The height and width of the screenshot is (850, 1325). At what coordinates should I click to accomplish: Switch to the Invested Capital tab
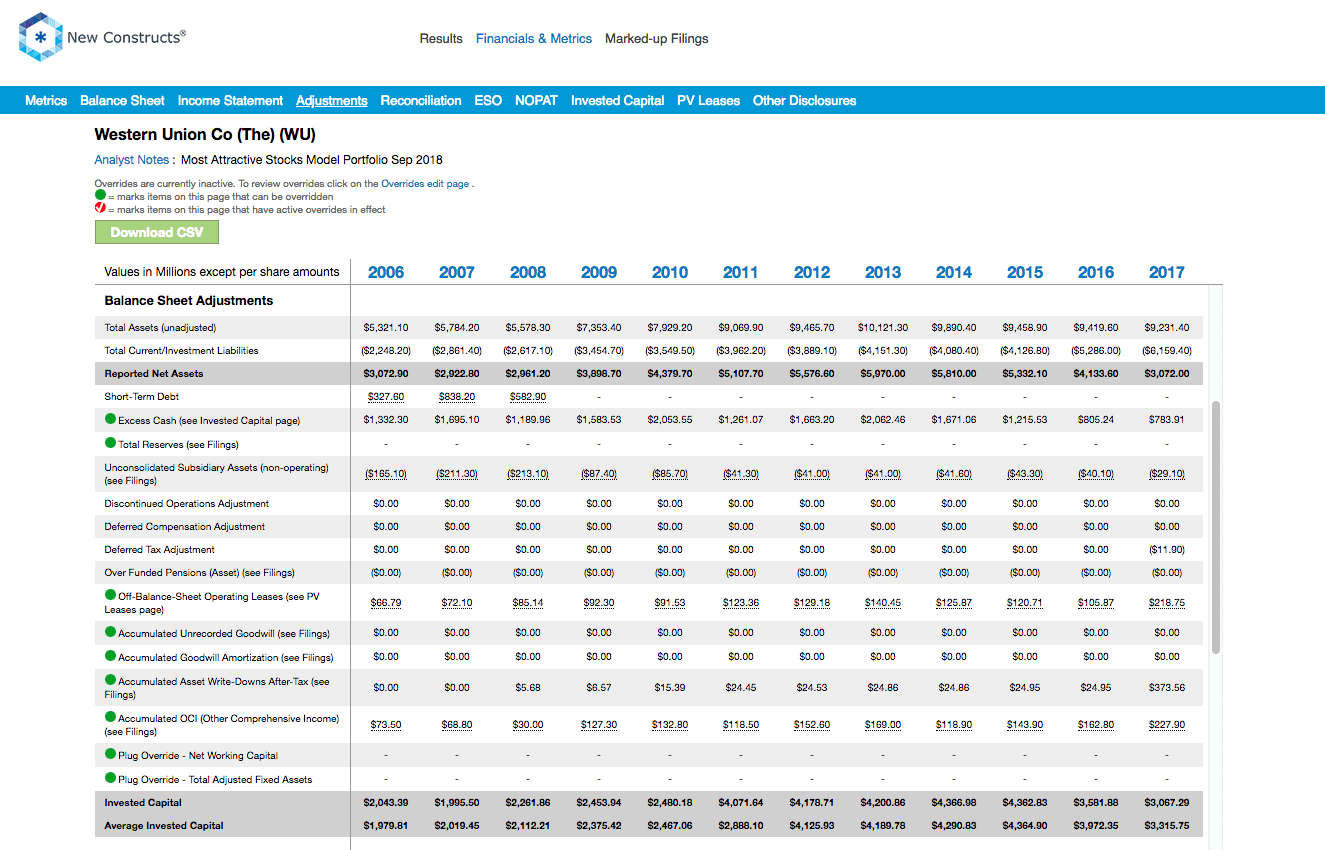click(617, 100)
